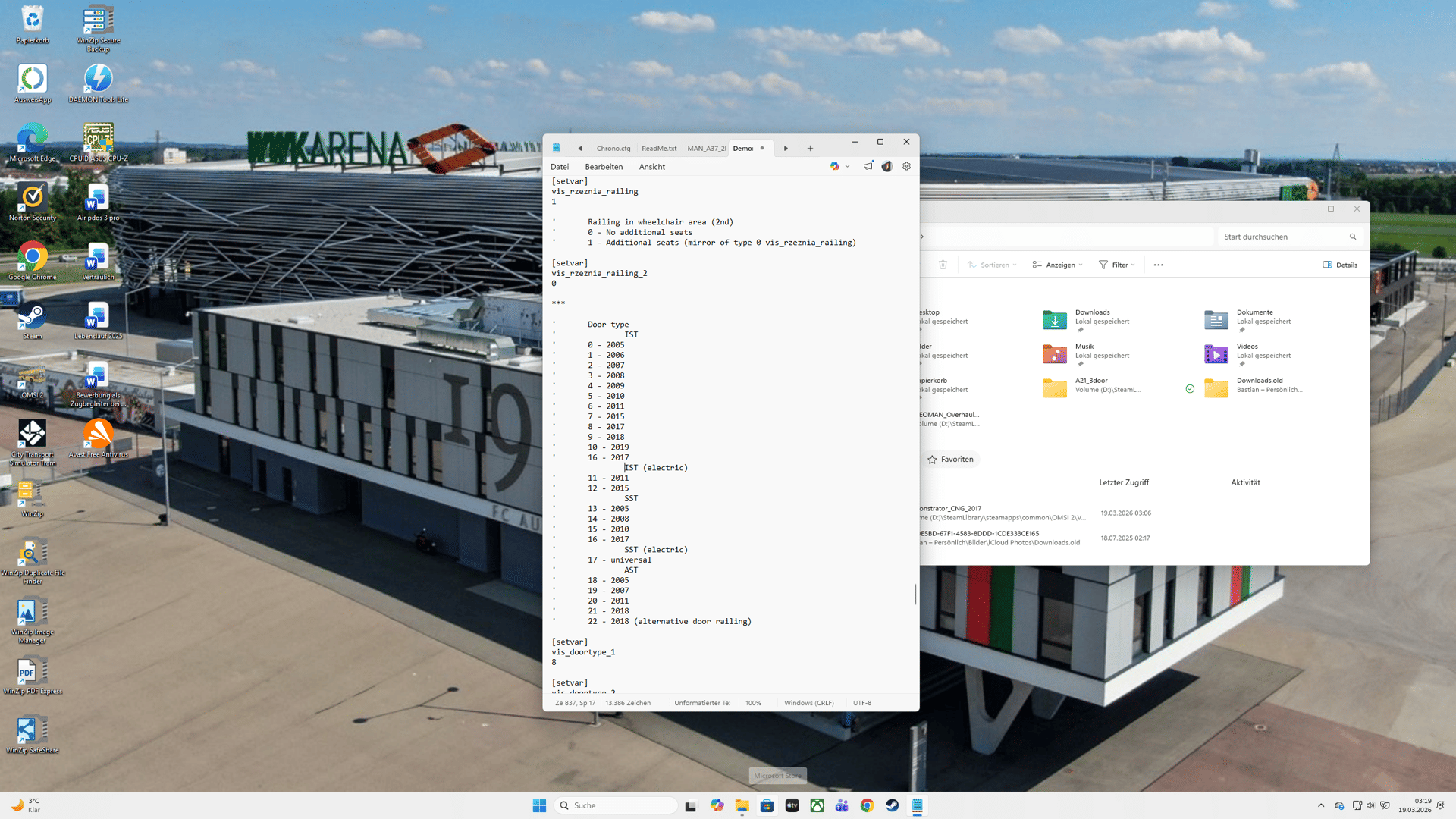Add a new Notepad tab

[810, 149]
